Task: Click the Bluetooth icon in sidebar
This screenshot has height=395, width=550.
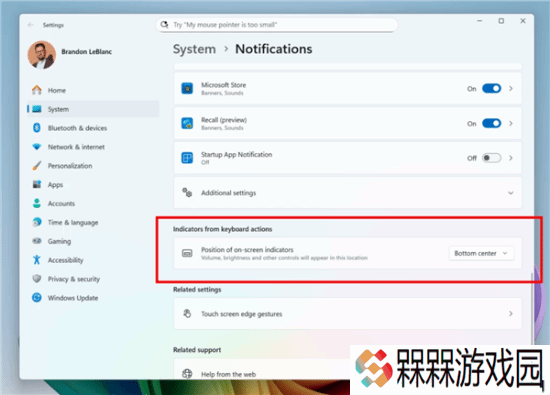Action: click(x=36, y=128)
